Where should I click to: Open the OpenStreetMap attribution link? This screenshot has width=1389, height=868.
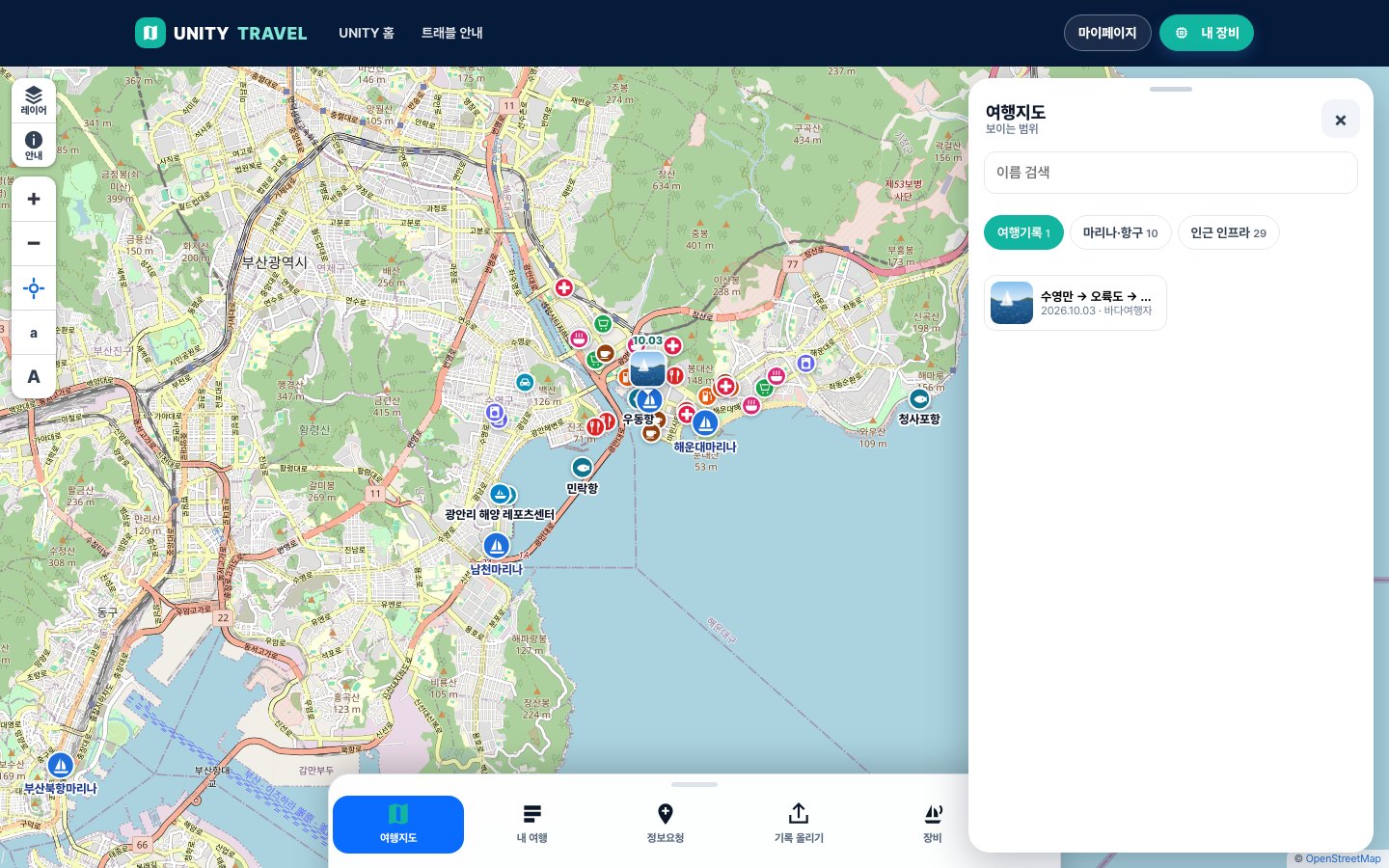tap(1343, 858)
